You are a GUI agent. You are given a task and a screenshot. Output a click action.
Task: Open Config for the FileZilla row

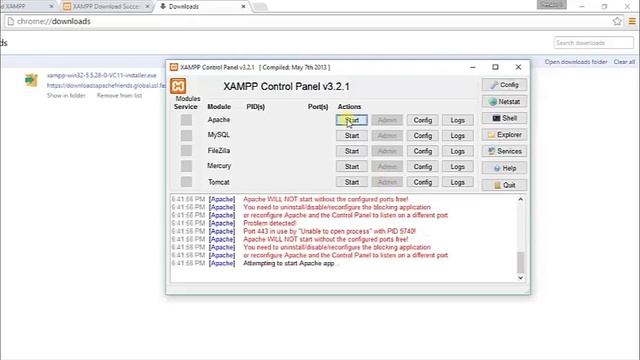coord(422,151)
